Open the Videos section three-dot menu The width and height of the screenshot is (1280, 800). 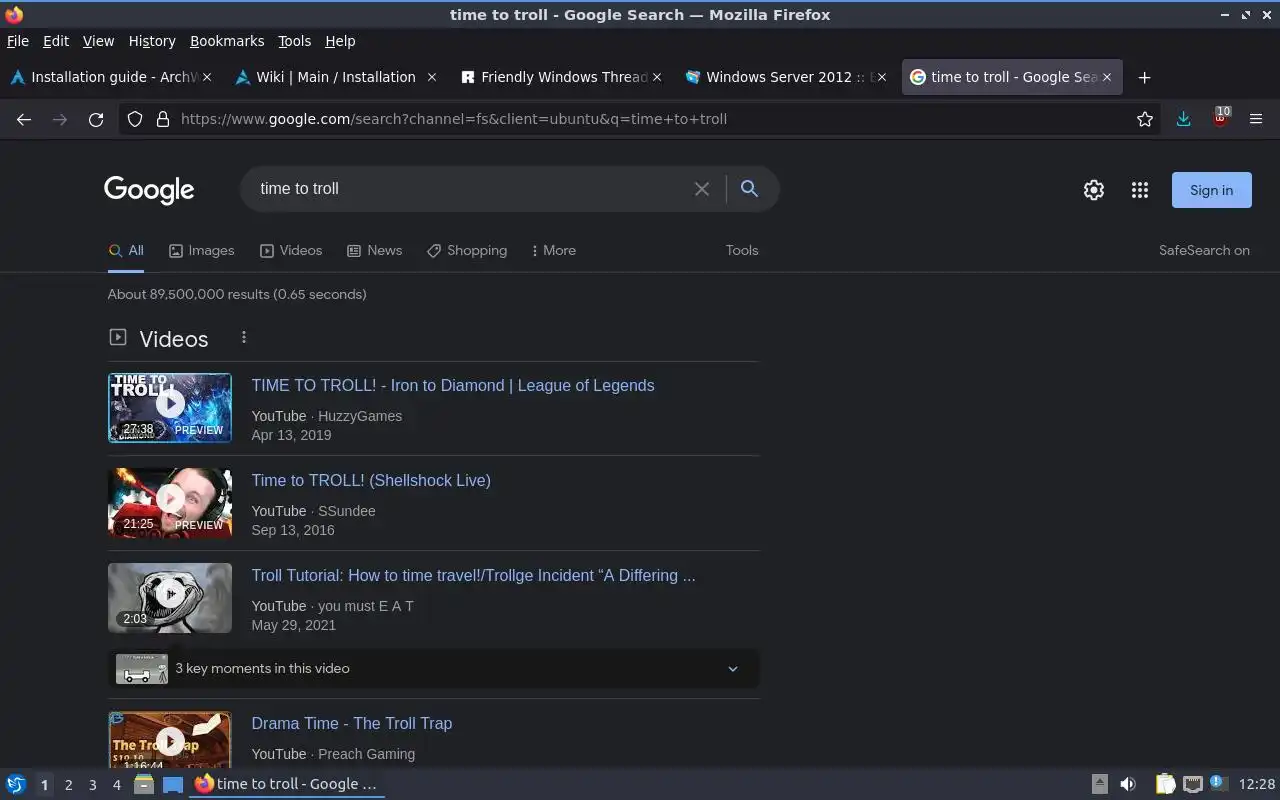(244, 338)
